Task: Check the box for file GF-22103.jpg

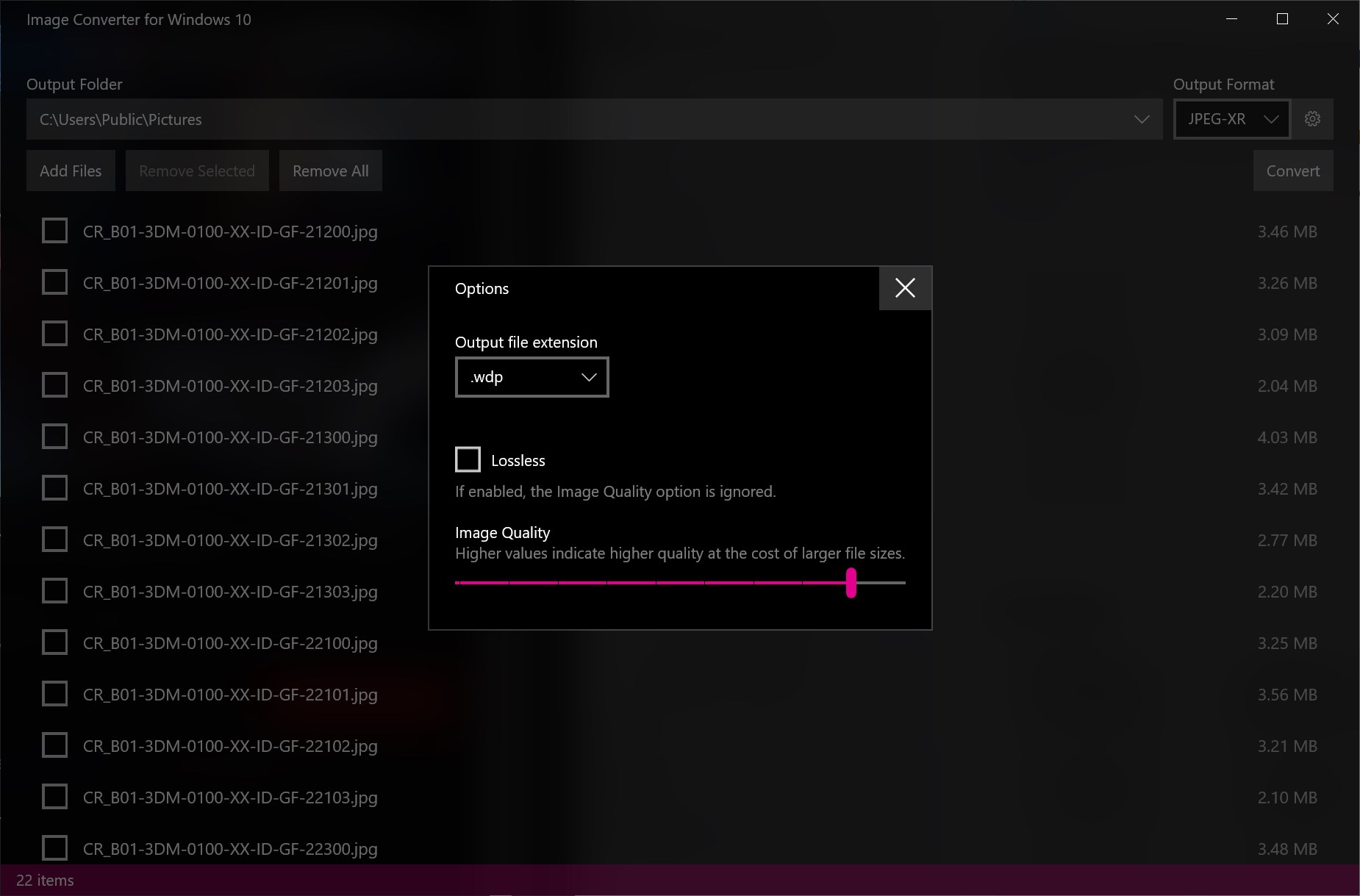Action: point(55,797)
